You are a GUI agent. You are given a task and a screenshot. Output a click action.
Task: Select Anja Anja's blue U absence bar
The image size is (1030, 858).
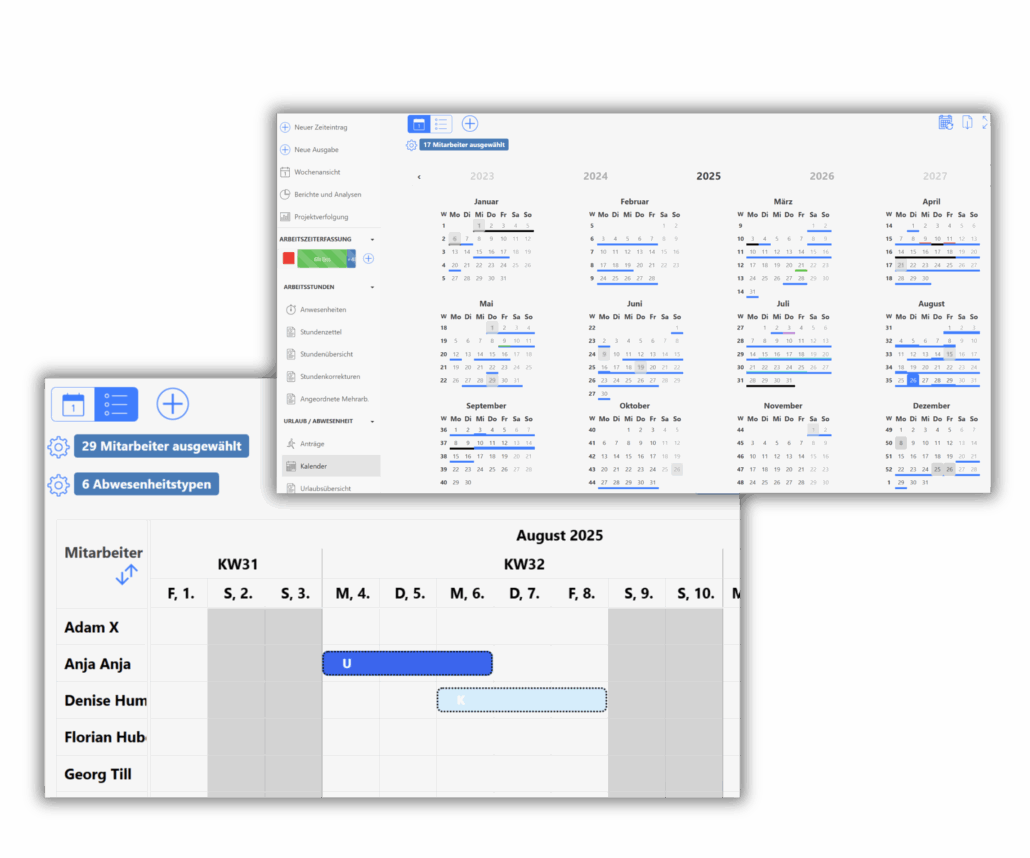[407, 663]
